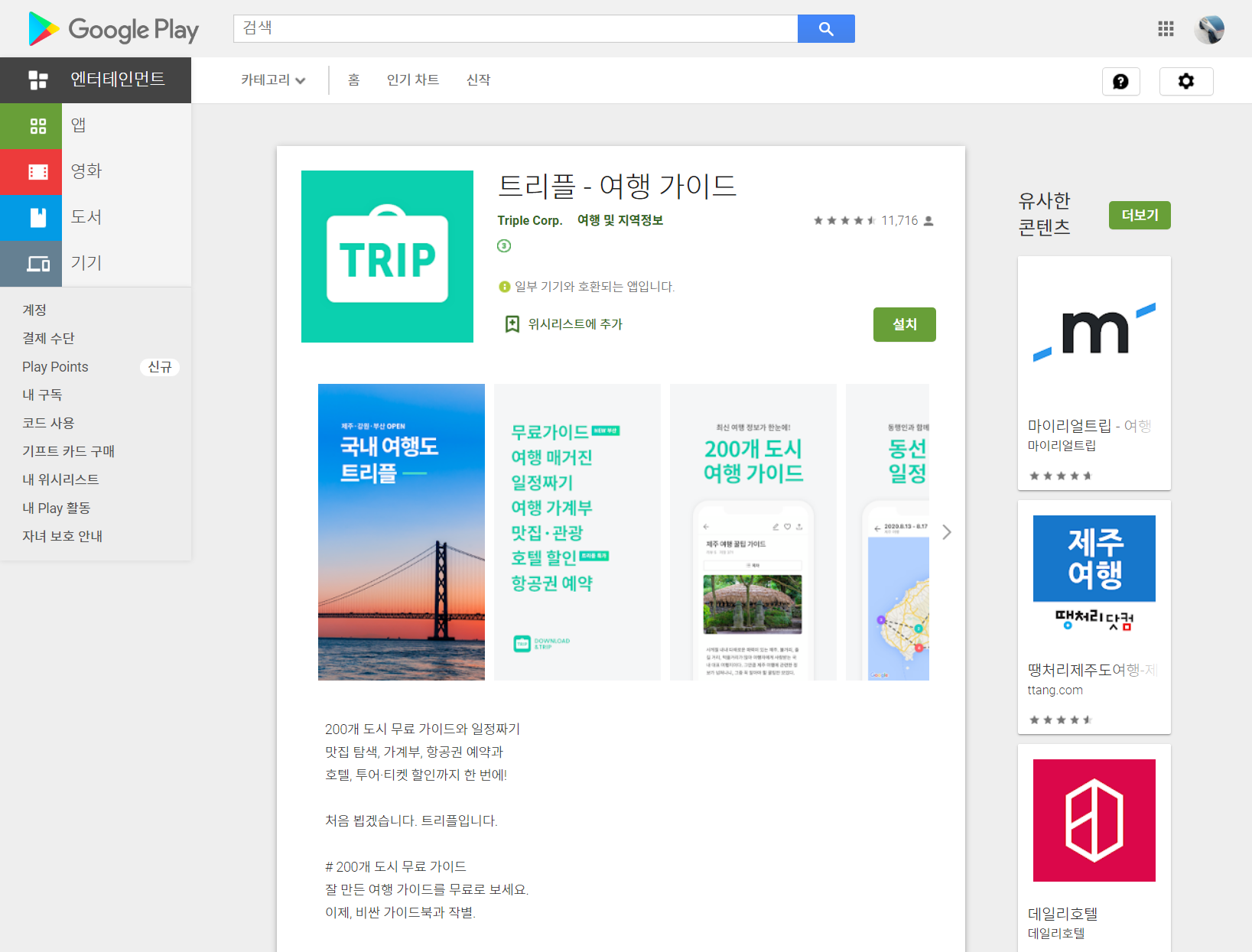
Task: Open the 내 Play 활동 link
Action: click(57, 508)
